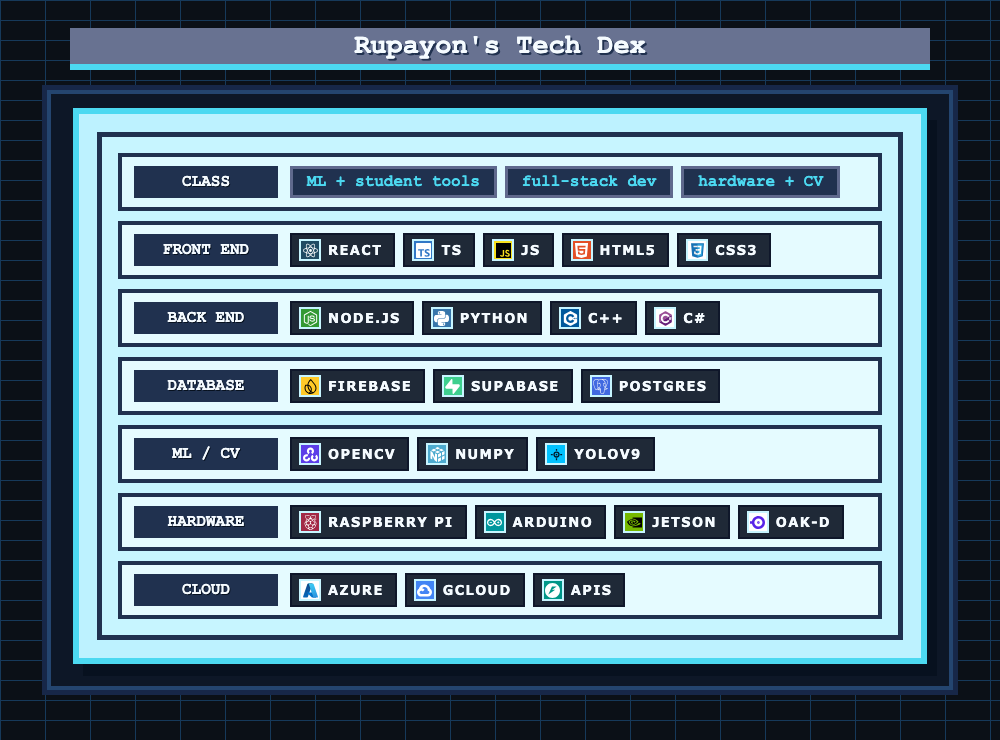Click the blue C++ icon
1000x740 pixels.
coord(570,318)
